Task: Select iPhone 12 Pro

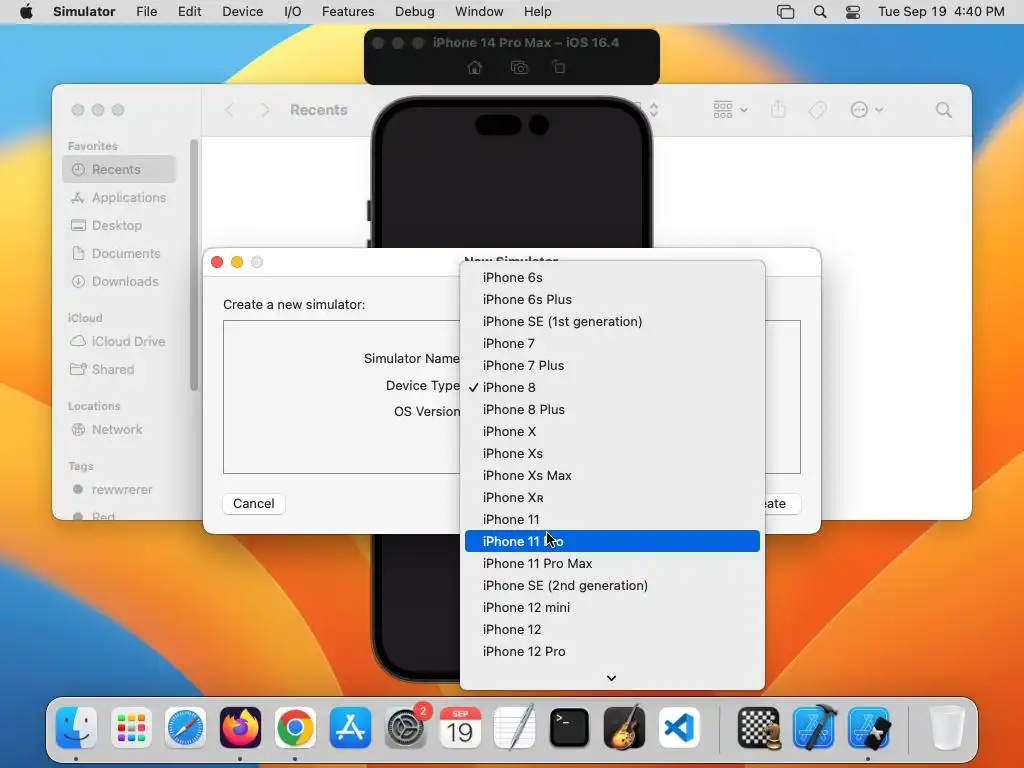Action: [612, 651]
